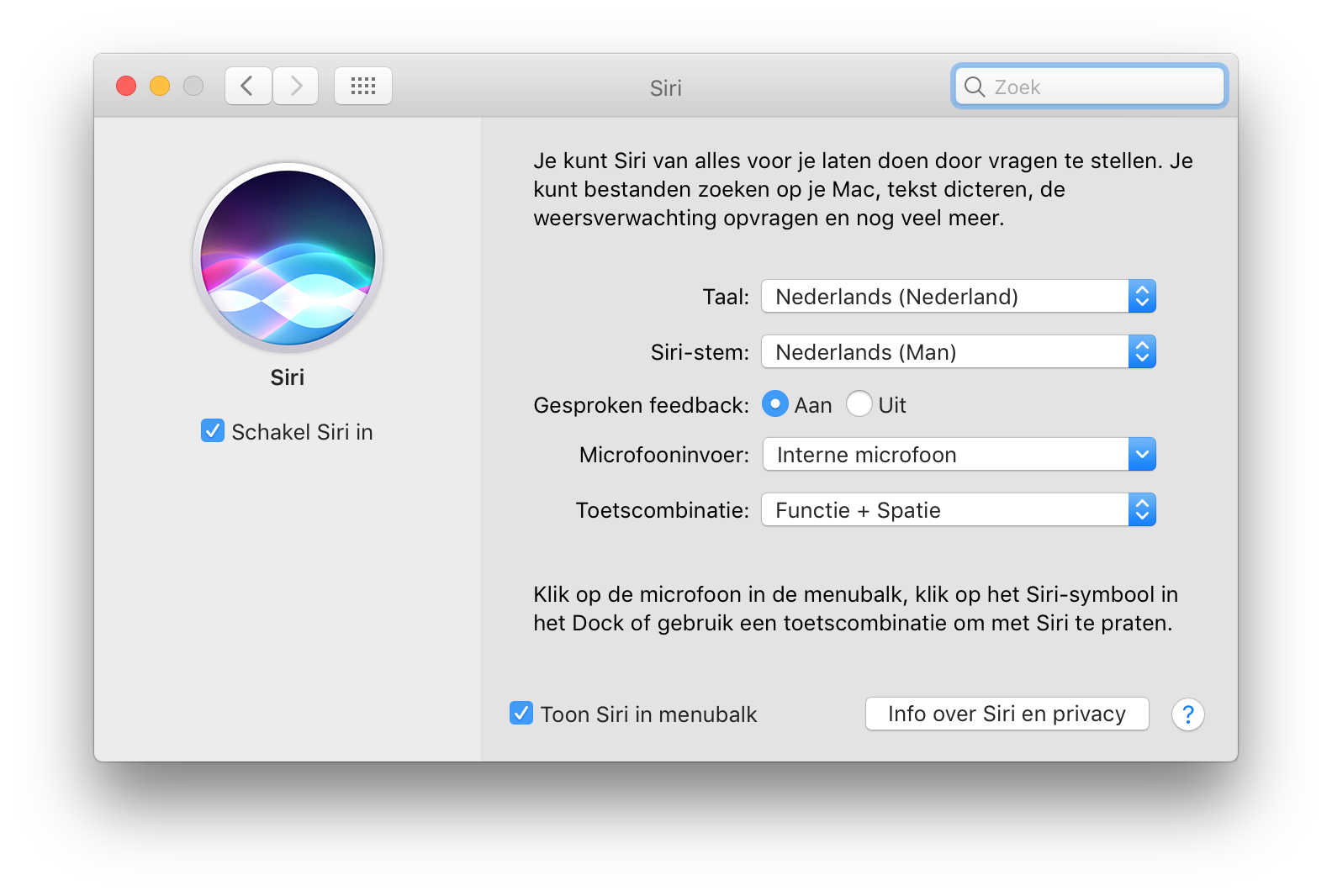The height and width of the screenshot is (896, 1332).
Task: Click the 'Je kunt Siri van alles' description
Action: click(863, 189)
